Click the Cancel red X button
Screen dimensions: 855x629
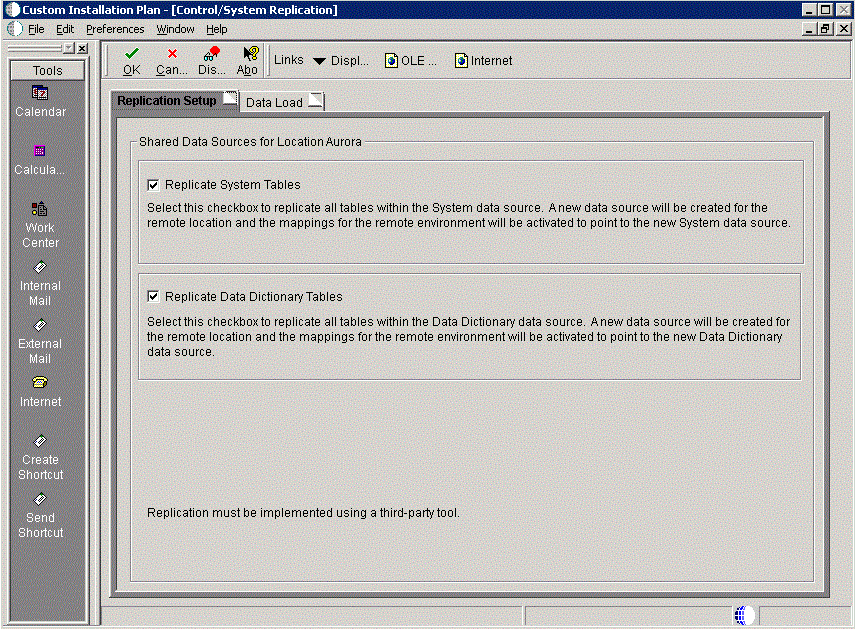pos(172,61)
